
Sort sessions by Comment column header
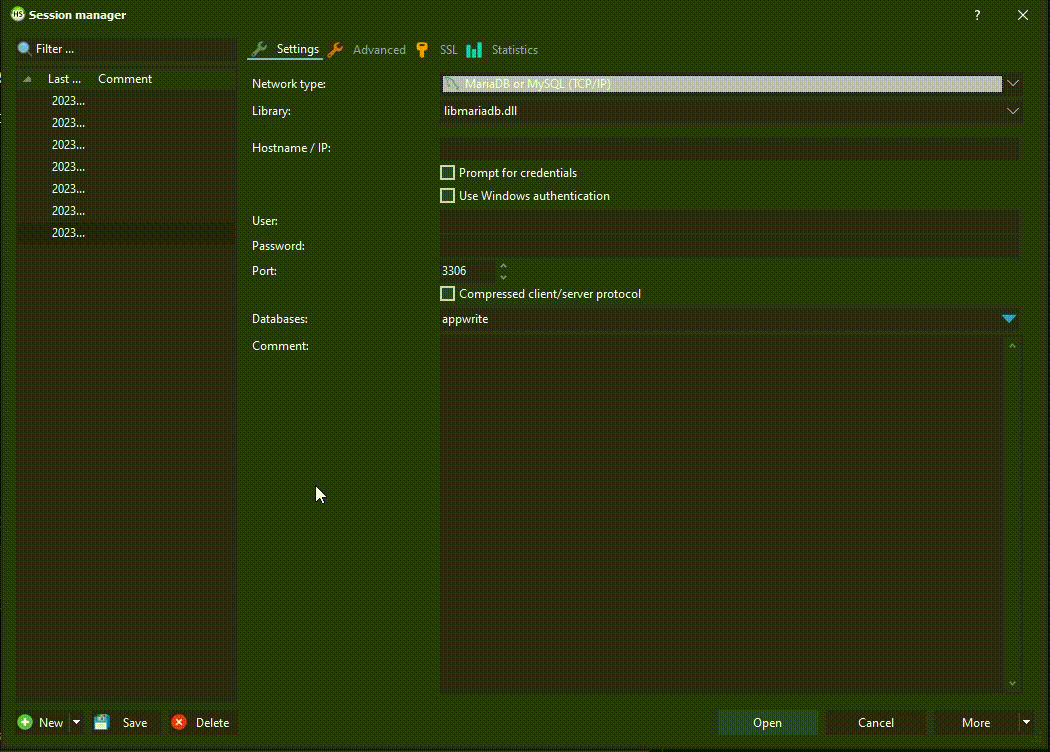click(x=125, y=79)
